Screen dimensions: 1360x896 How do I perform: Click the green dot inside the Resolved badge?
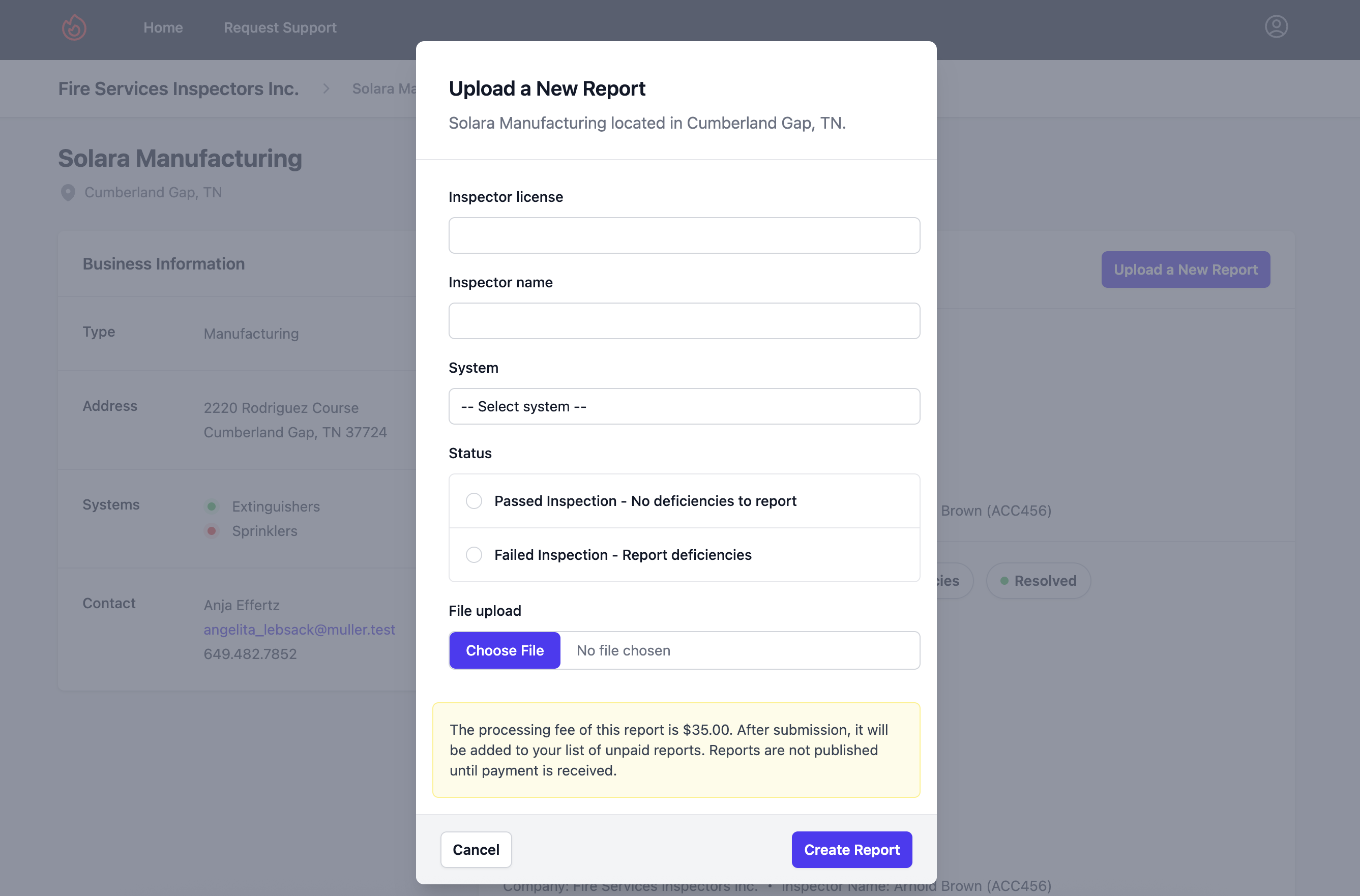tap(1004, 580)
